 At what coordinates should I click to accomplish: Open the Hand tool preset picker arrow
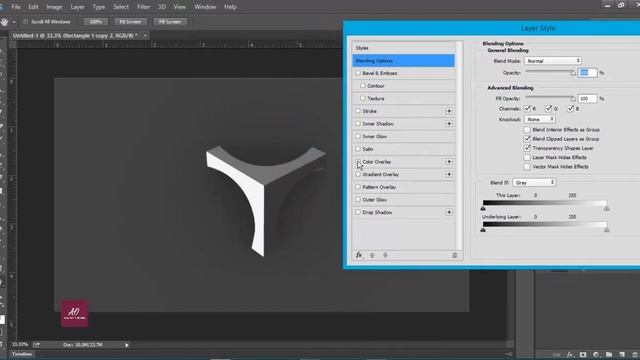(14, 22)
